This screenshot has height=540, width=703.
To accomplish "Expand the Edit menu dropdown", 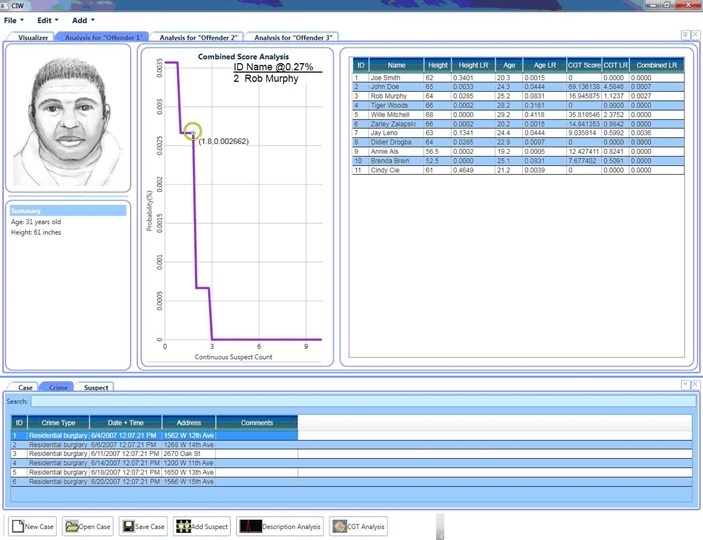I will 47,20.
